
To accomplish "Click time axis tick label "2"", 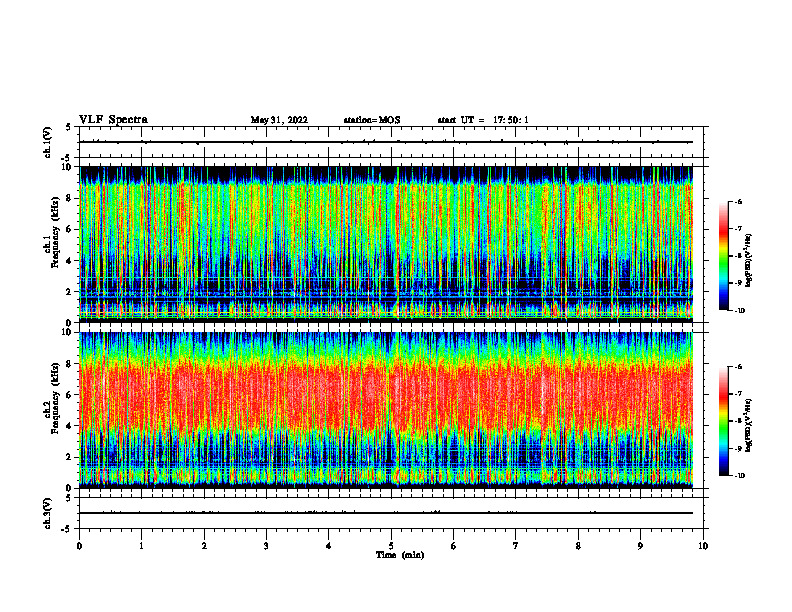I will click(x=204, y=546).
